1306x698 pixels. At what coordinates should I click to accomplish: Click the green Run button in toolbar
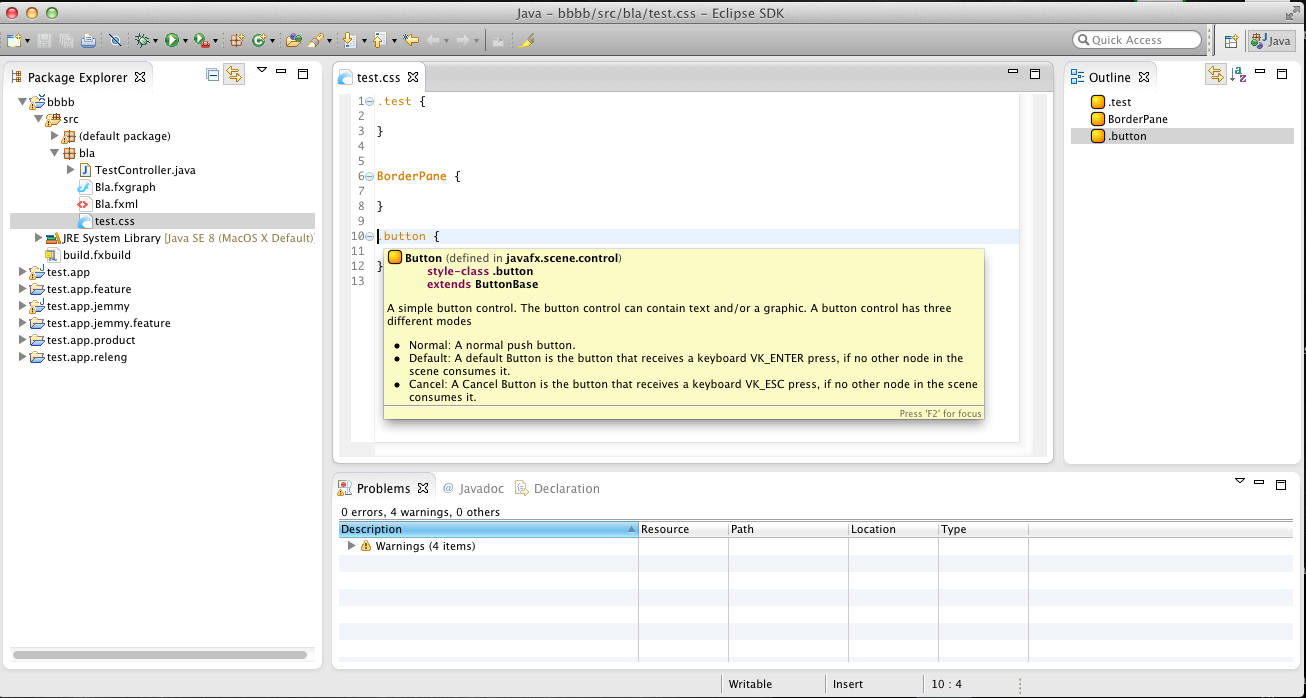click(x=172, y=40)
